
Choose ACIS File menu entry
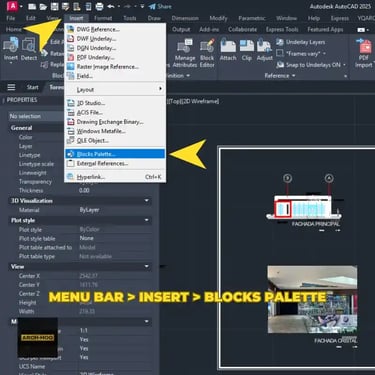pyautogui.click(x=115, y=112)
